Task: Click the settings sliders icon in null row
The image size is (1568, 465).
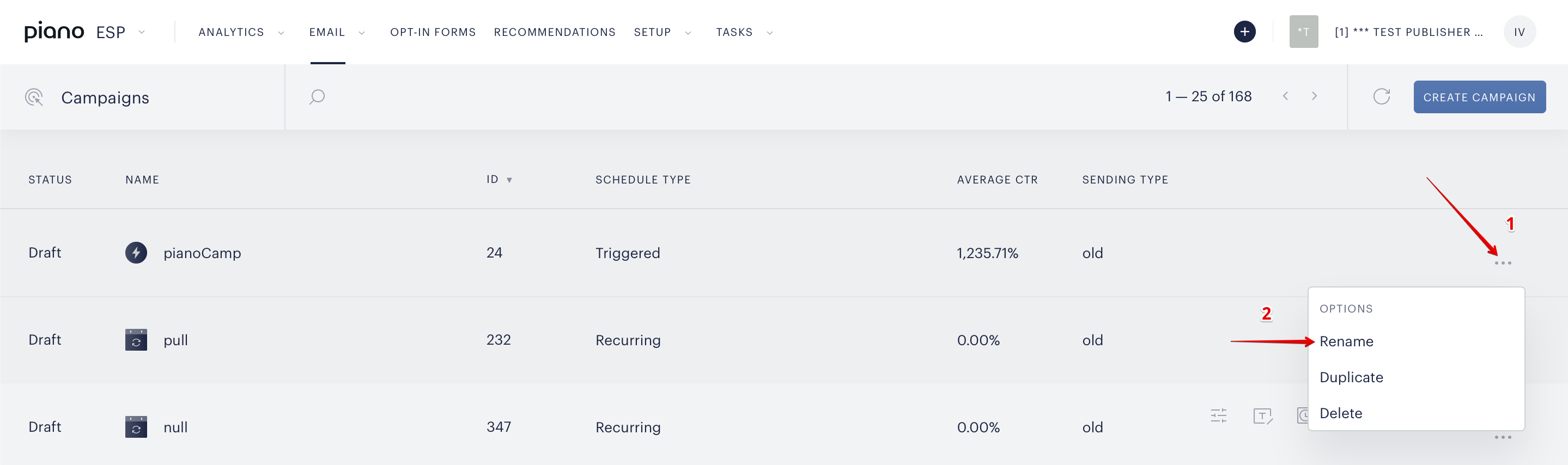Action: pyautogui.click(x=1218, y=415)
